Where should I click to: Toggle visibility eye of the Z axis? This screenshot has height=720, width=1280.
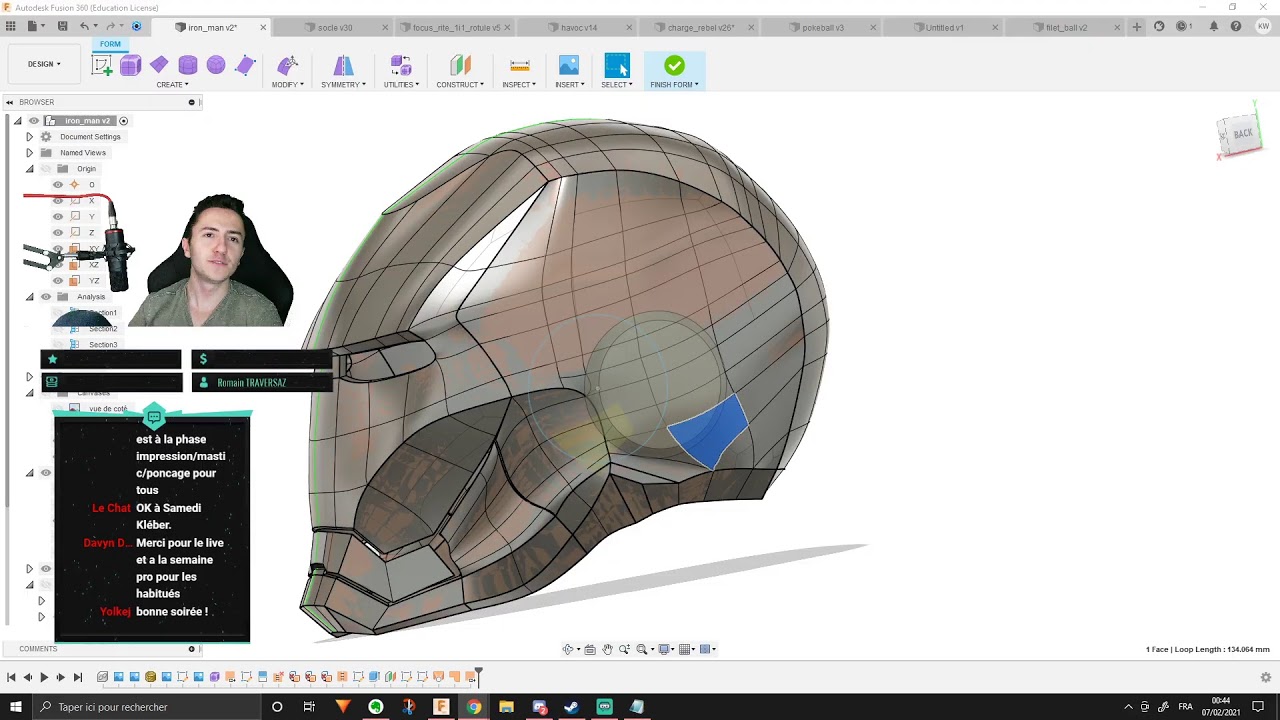(x=58, y=233)
